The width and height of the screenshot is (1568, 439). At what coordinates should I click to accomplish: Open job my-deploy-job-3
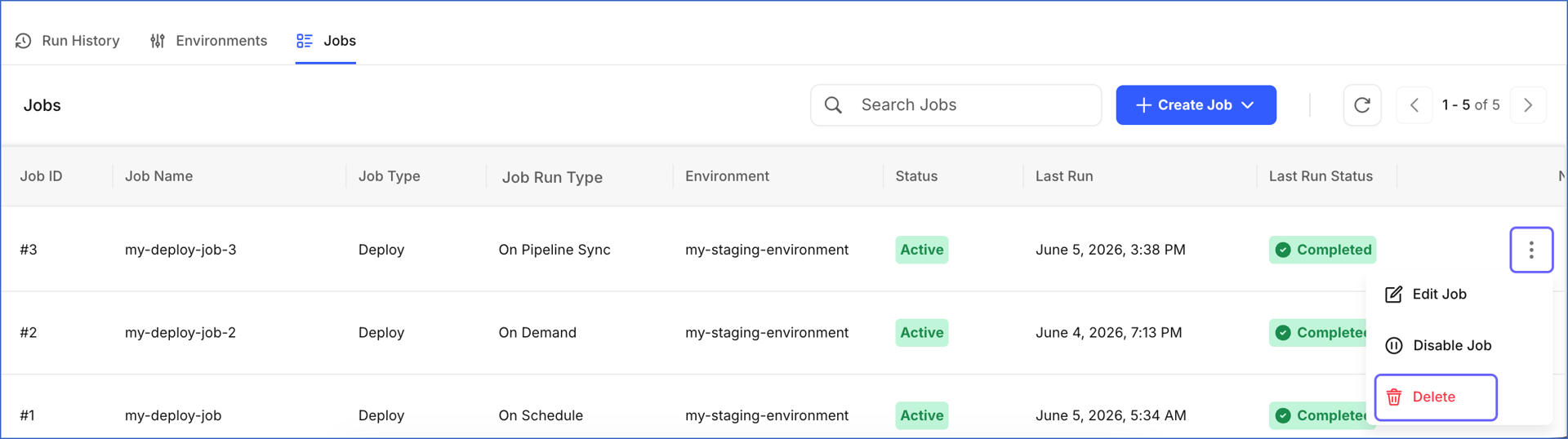click(x=180, y=250)
